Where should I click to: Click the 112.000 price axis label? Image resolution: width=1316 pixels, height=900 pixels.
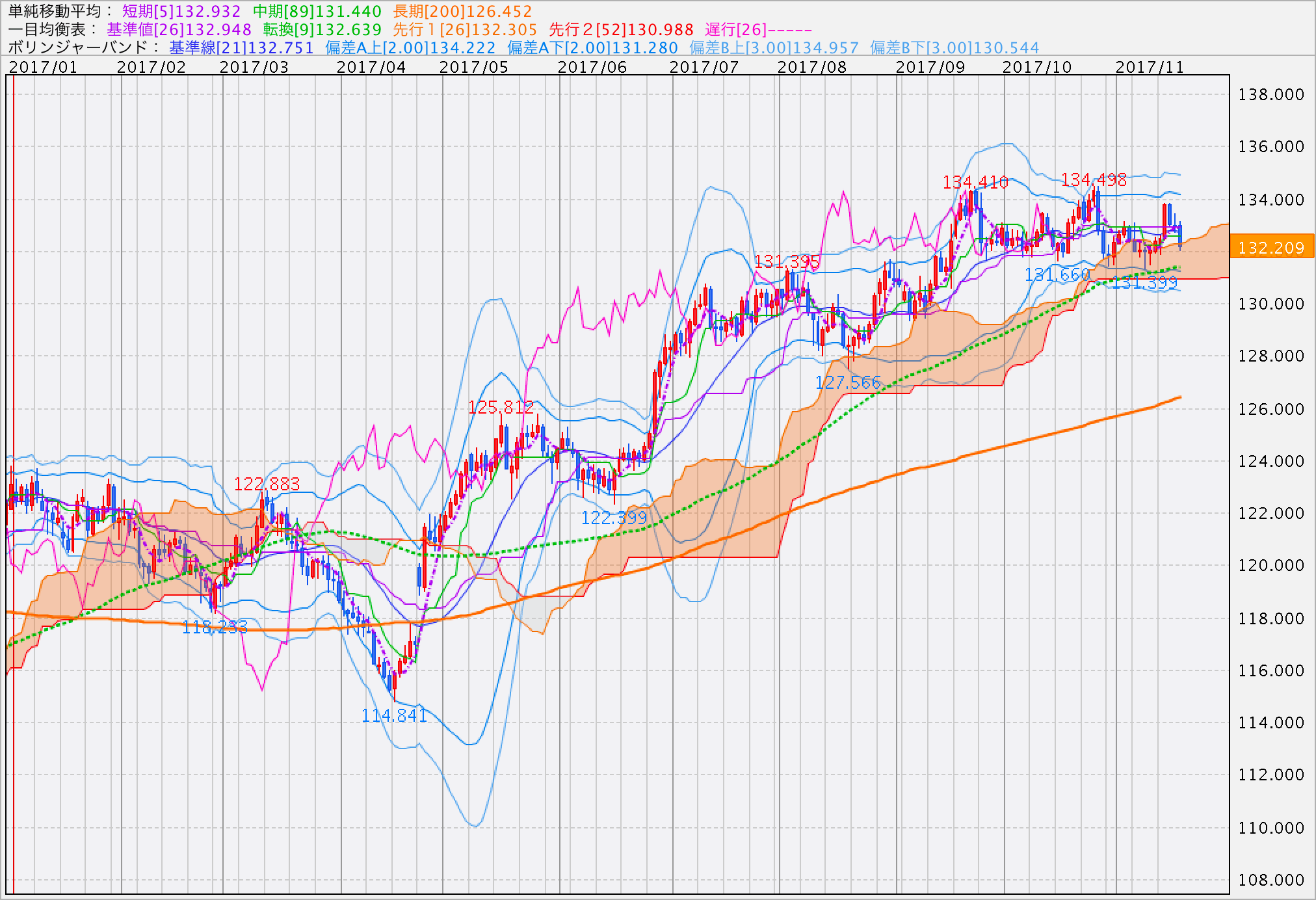[1271, 774]
